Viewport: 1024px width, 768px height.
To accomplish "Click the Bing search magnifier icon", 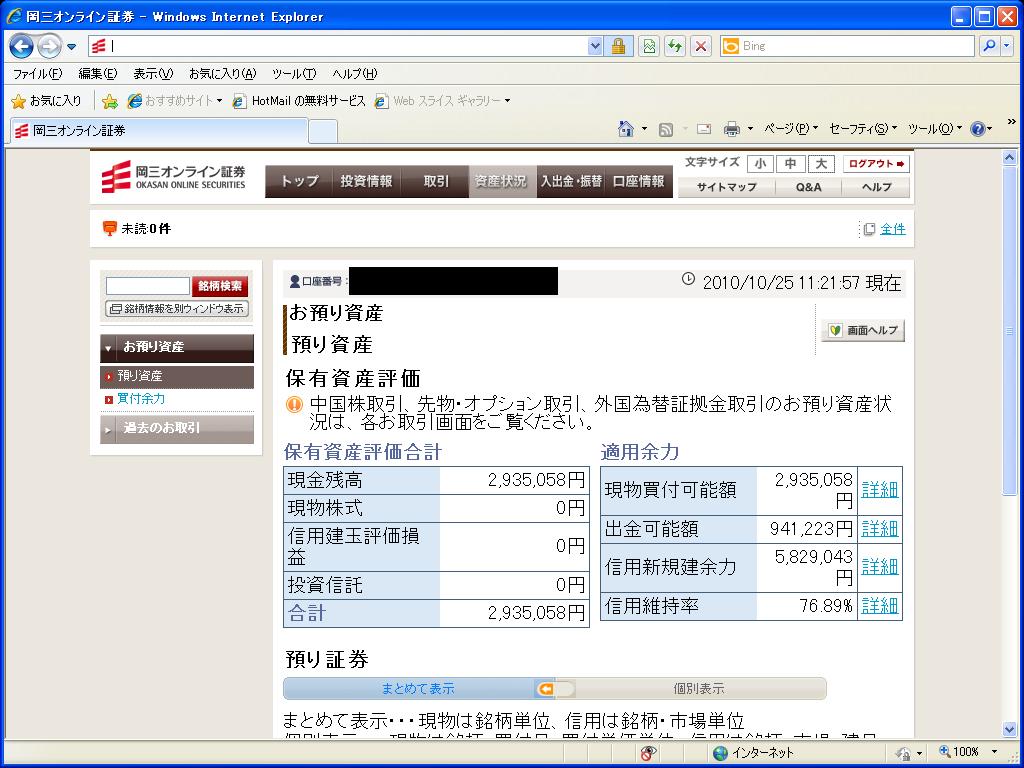I will (988, 46).
